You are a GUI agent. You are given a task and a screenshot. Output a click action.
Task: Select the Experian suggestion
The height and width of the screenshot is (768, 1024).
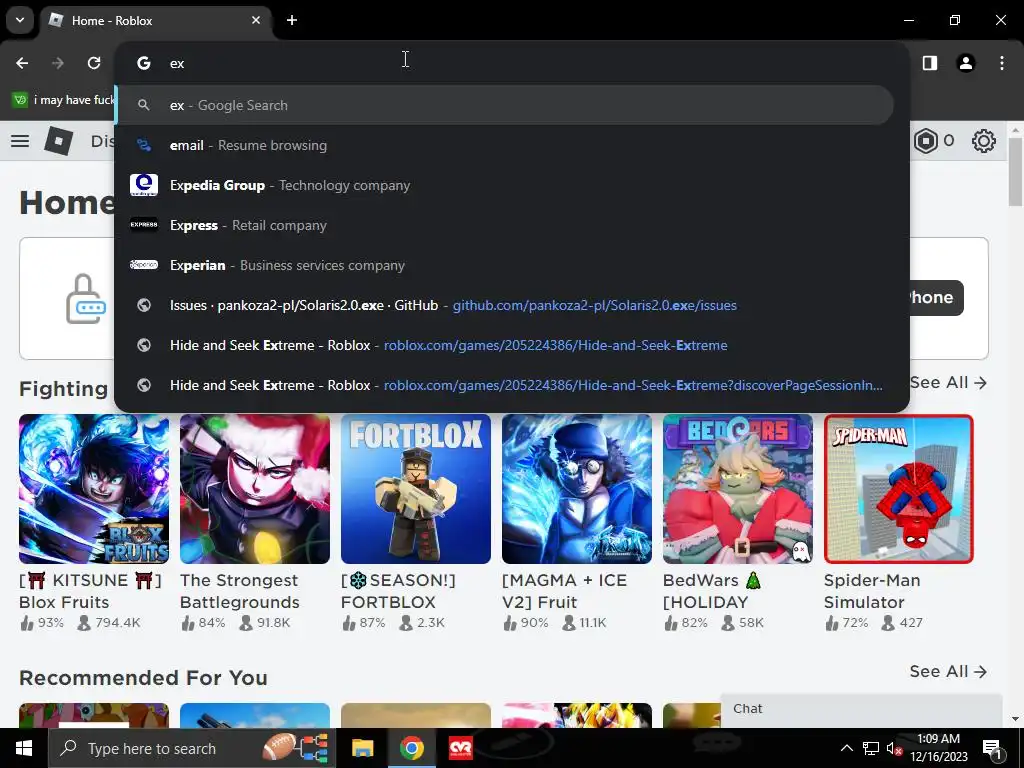click(x=504, y=265)
